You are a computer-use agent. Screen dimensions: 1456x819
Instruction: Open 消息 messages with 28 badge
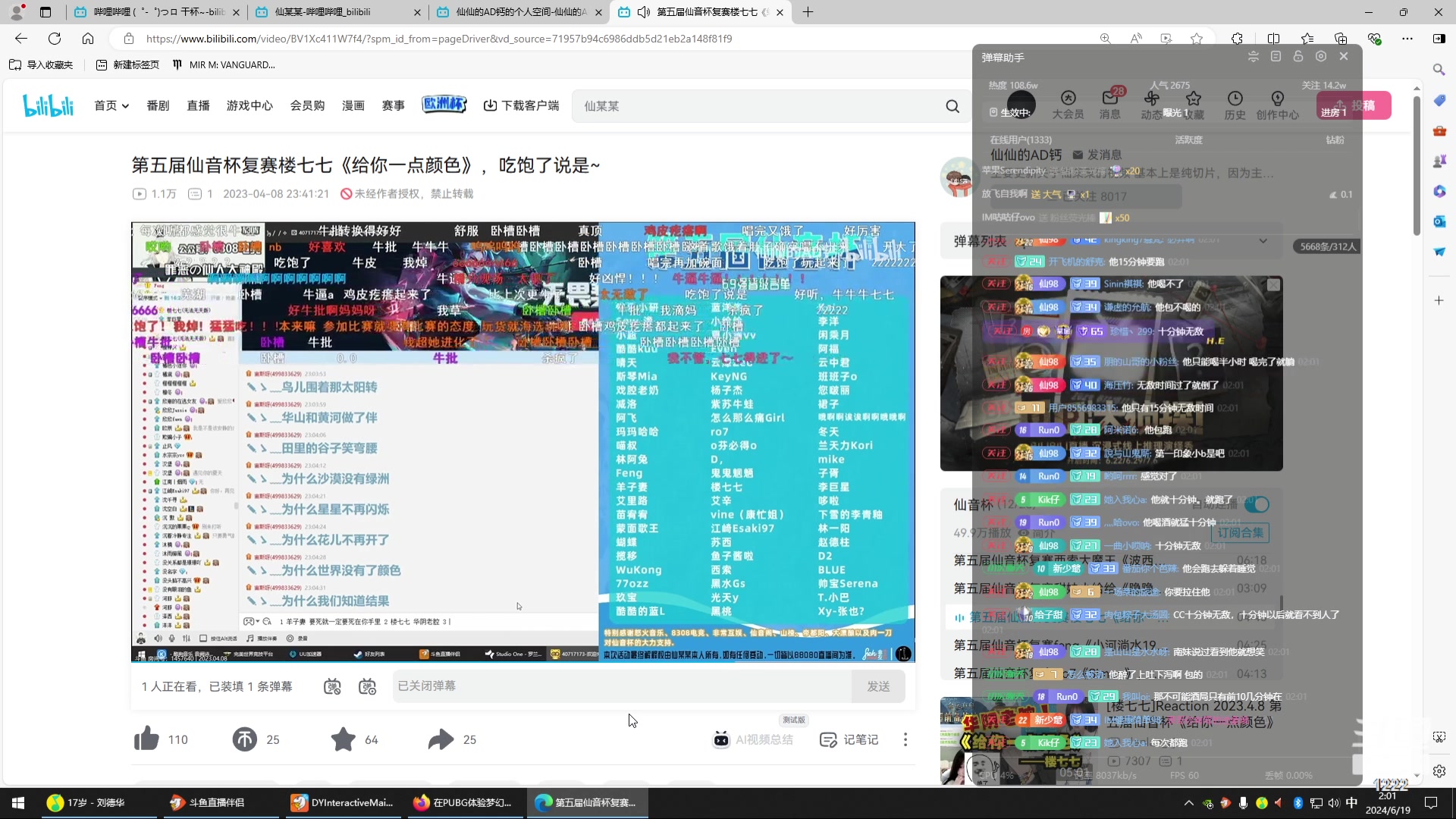(1110, 105)
